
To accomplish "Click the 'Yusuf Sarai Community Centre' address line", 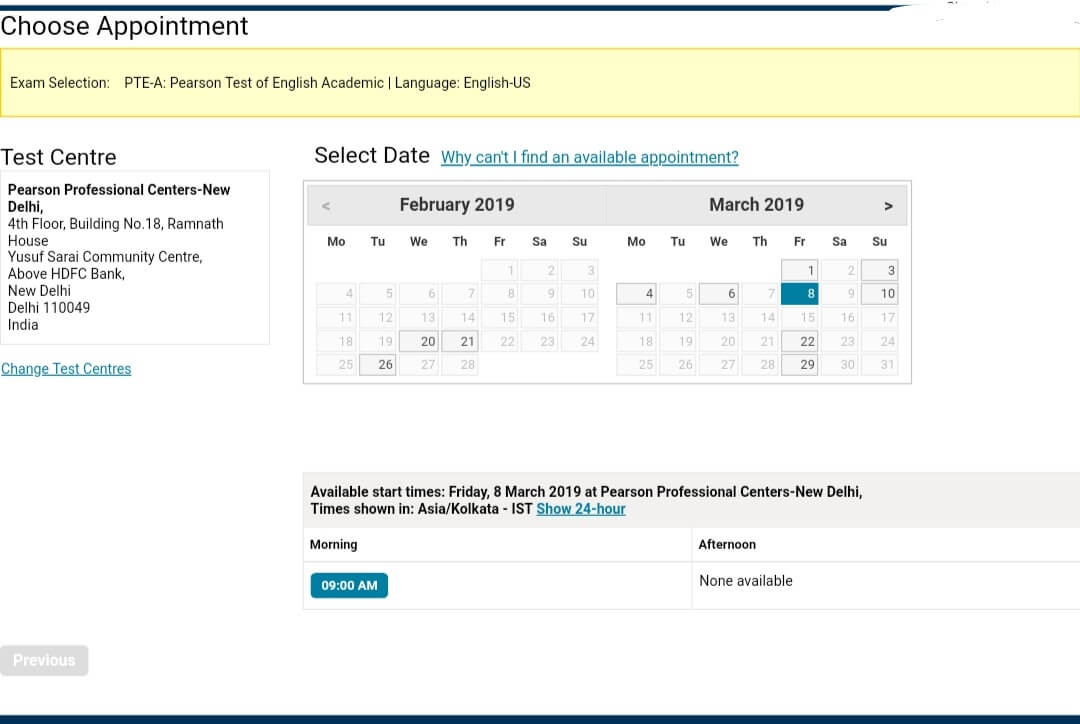I will pyautogui.click(x=105, y=257).
